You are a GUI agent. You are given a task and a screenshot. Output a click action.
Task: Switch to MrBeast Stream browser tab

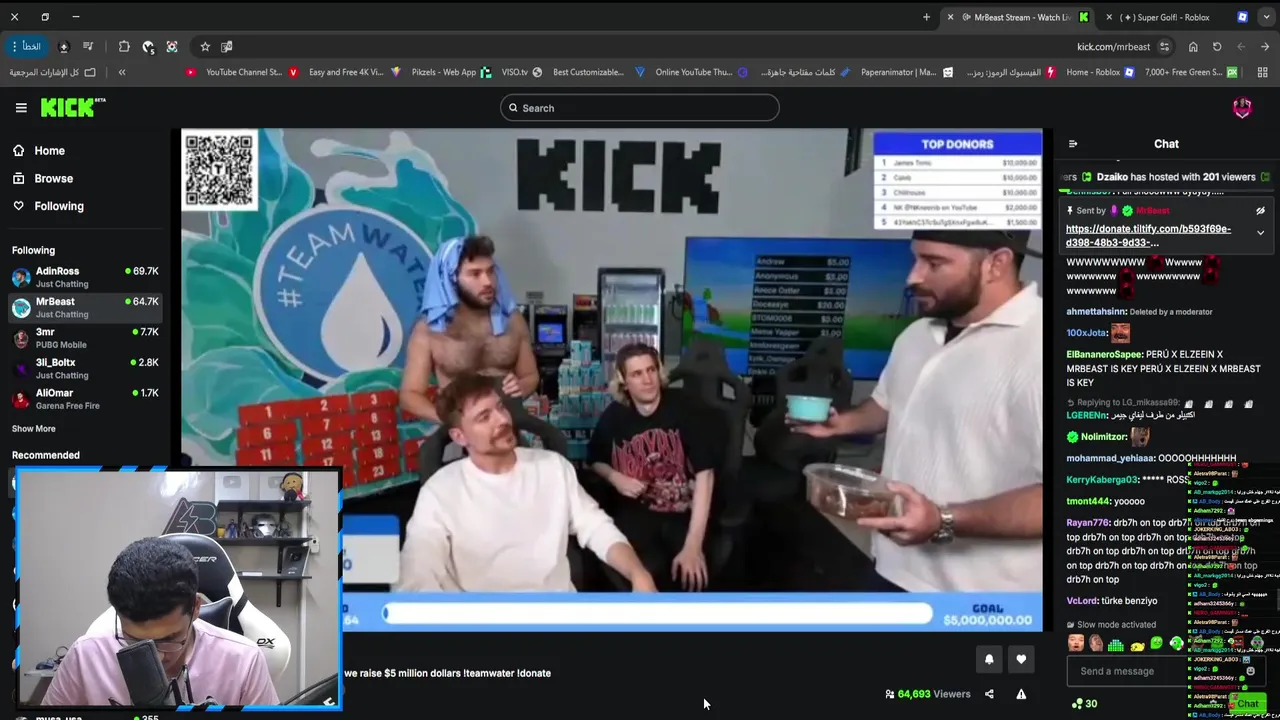(x=1016, y=17)
